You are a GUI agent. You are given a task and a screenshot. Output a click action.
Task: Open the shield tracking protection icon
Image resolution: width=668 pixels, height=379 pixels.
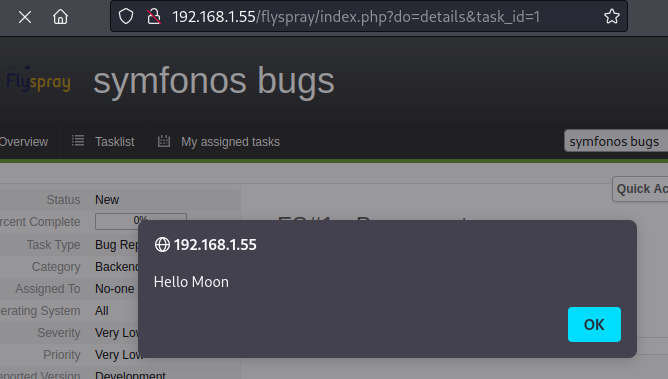[126, 17]
